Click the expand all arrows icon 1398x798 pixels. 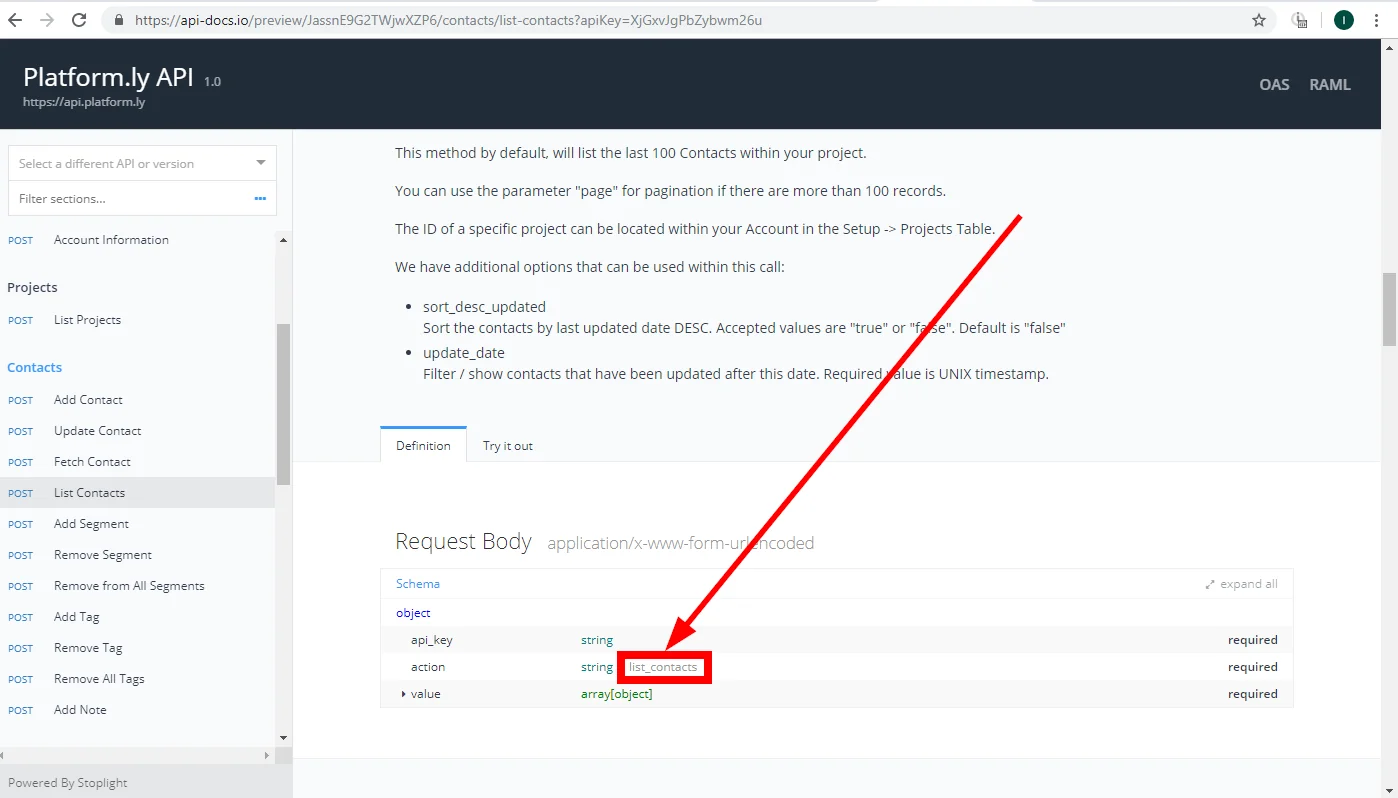tap(1210, 584)
